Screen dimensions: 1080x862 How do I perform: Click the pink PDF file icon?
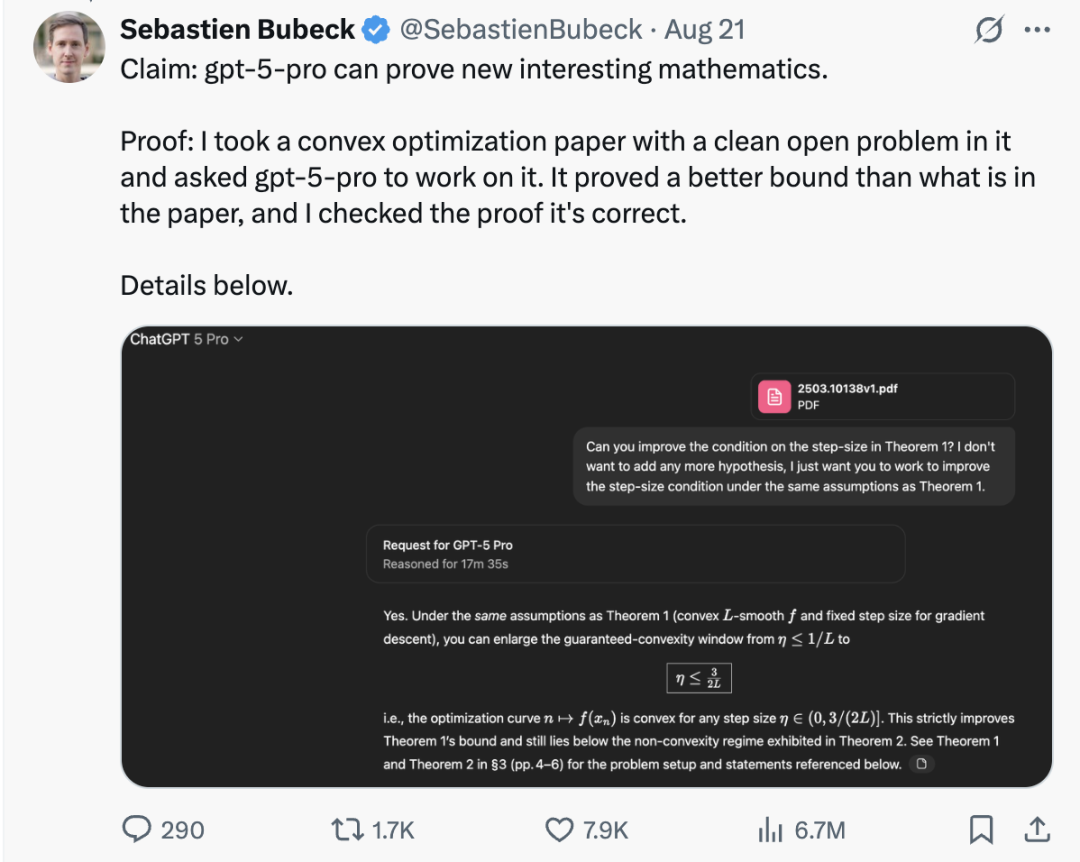(773, 397)
